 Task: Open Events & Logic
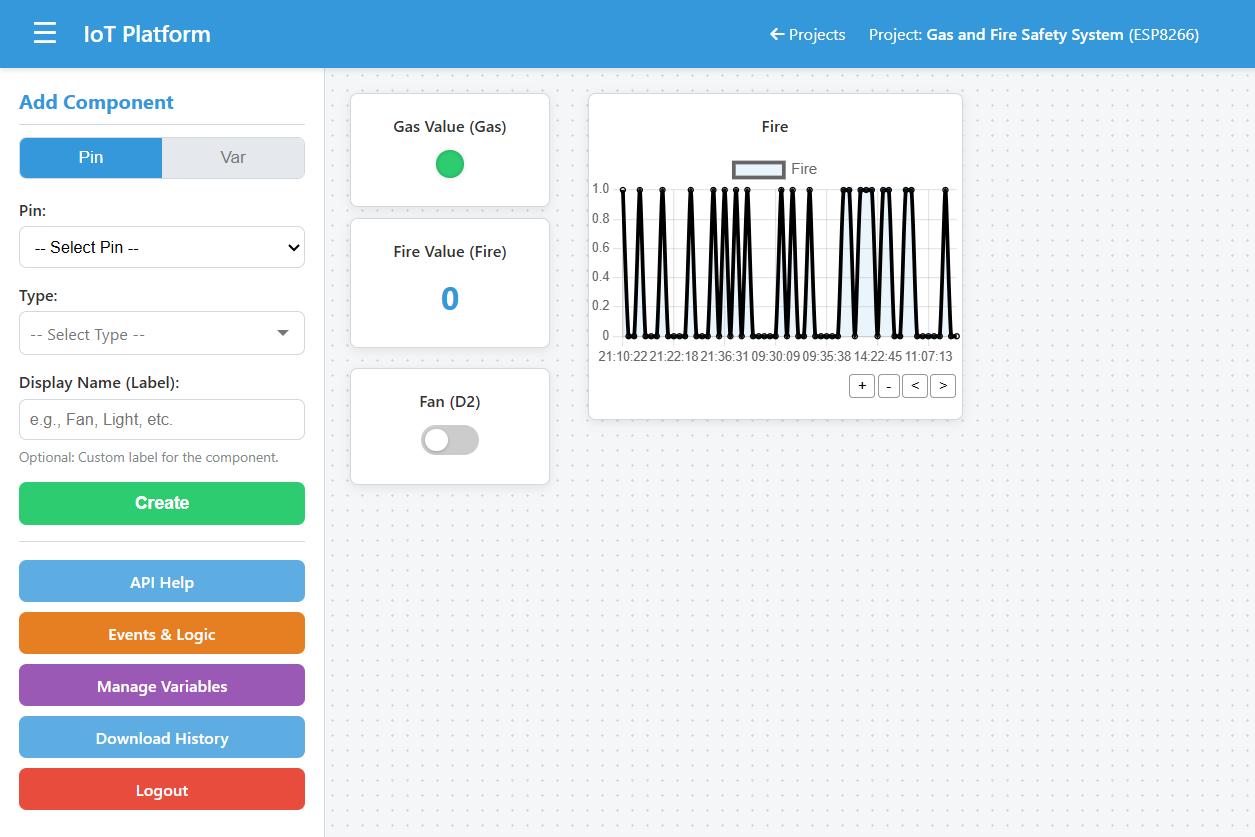162,634
